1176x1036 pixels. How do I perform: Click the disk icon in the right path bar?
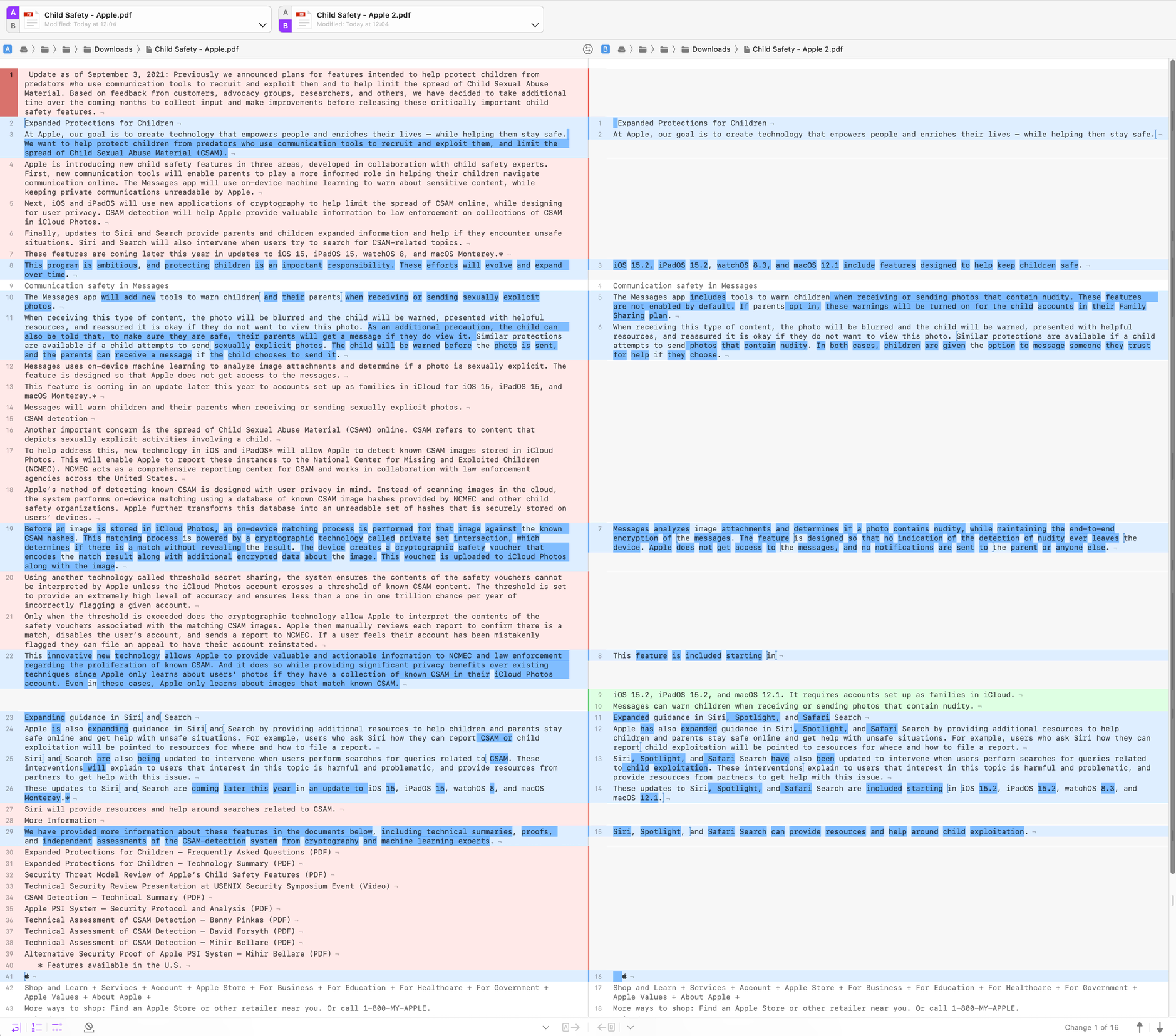click(622, 49)
